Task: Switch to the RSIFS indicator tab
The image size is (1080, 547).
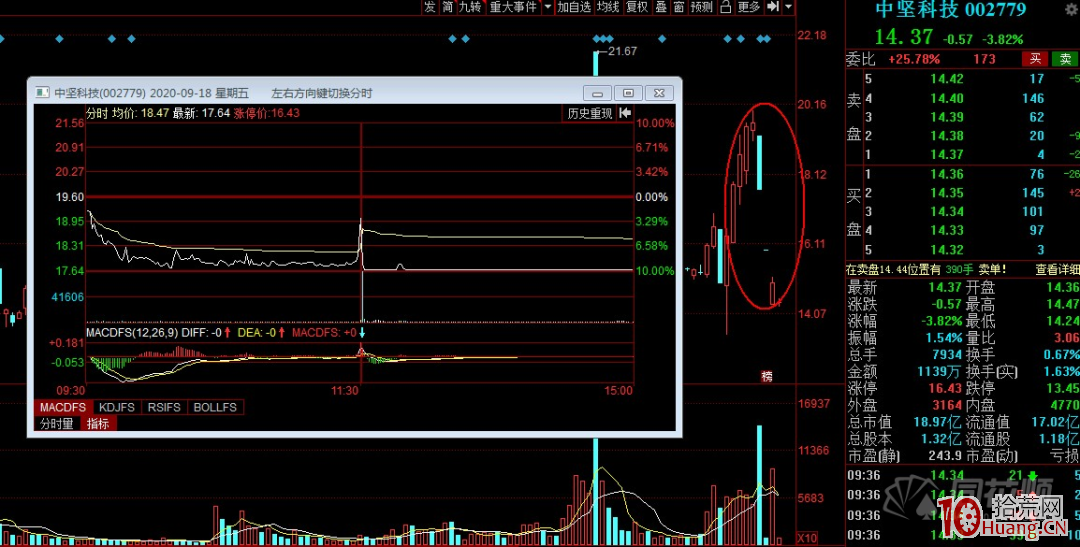Action: coord(164,407)
